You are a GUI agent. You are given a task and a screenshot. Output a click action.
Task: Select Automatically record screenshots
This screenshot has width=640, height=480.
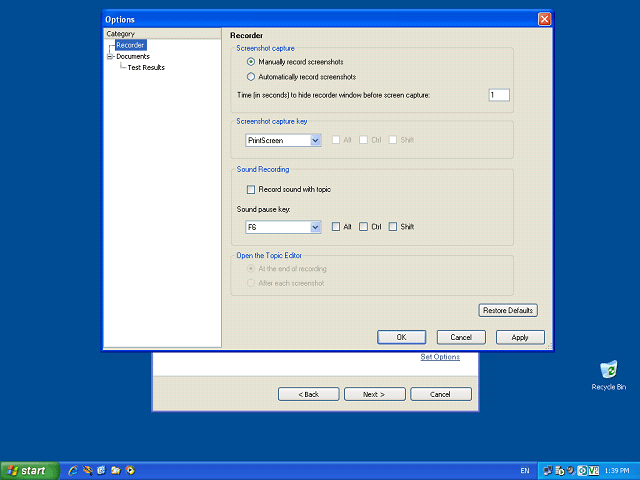[301, 77]
